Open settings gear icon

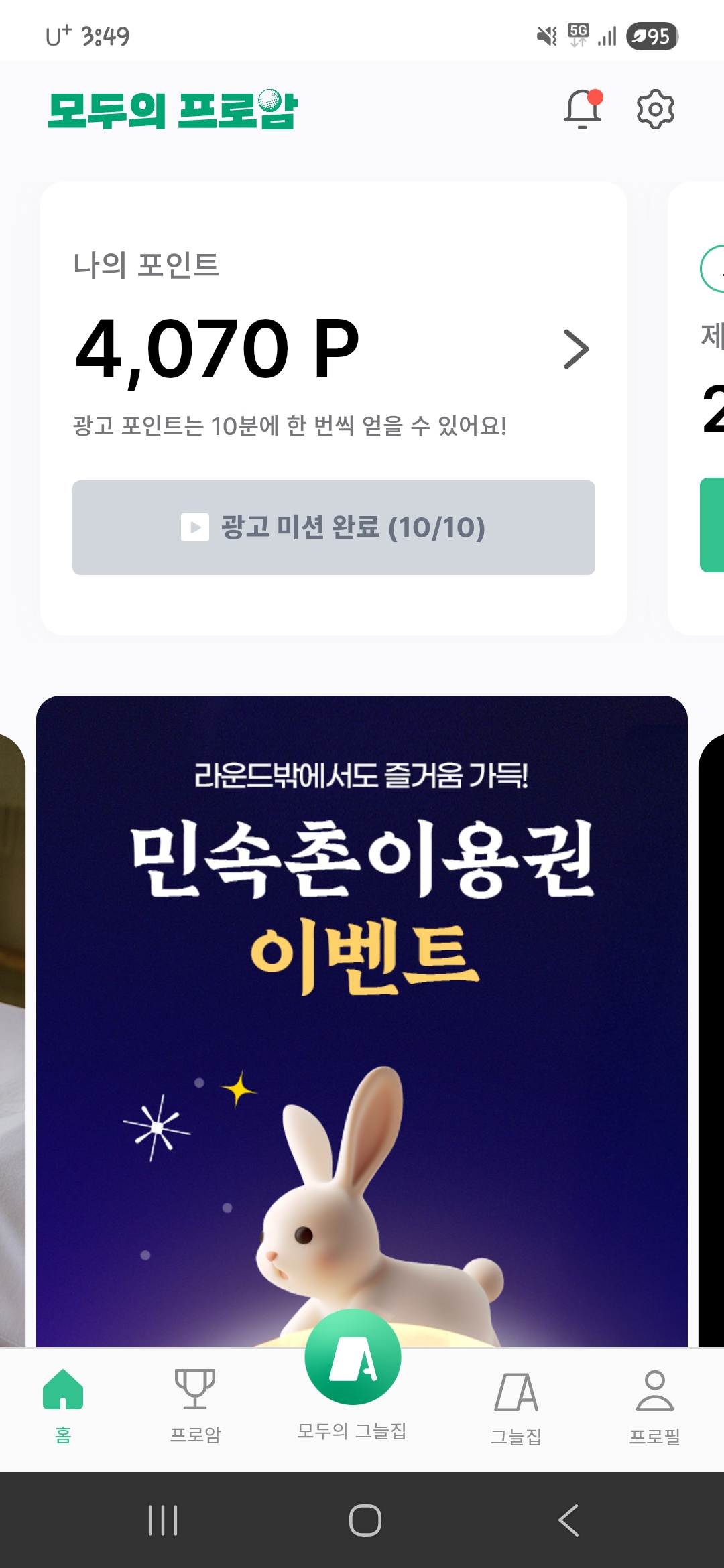coord(655,109)
